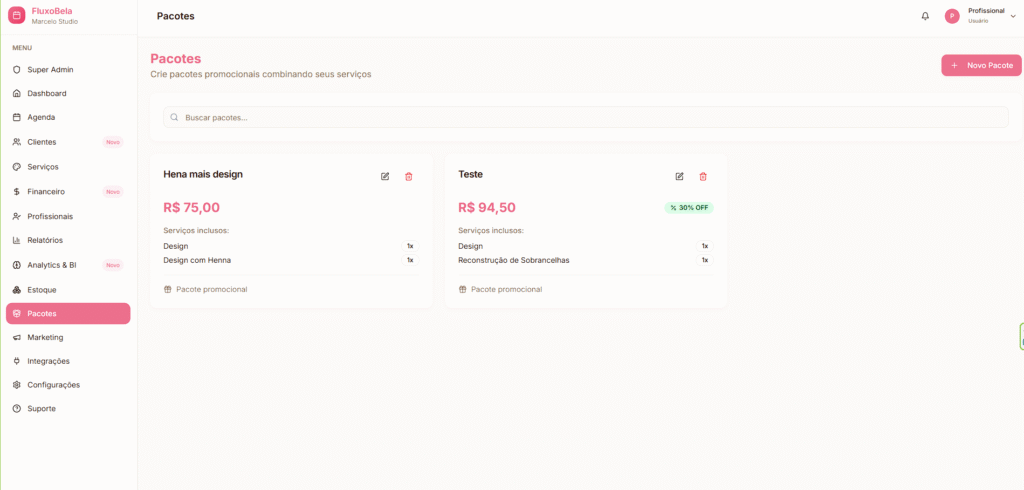This screenshot has height=490, width=1024.
Task: Open the Configurações menu item
Action: pos(53,385)
